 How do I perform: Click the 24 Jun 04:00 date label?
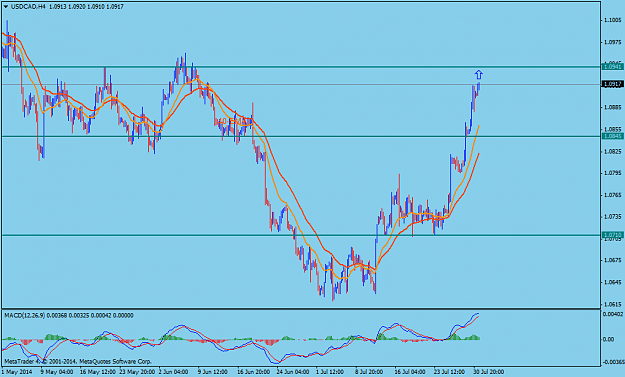pos(293,372)
